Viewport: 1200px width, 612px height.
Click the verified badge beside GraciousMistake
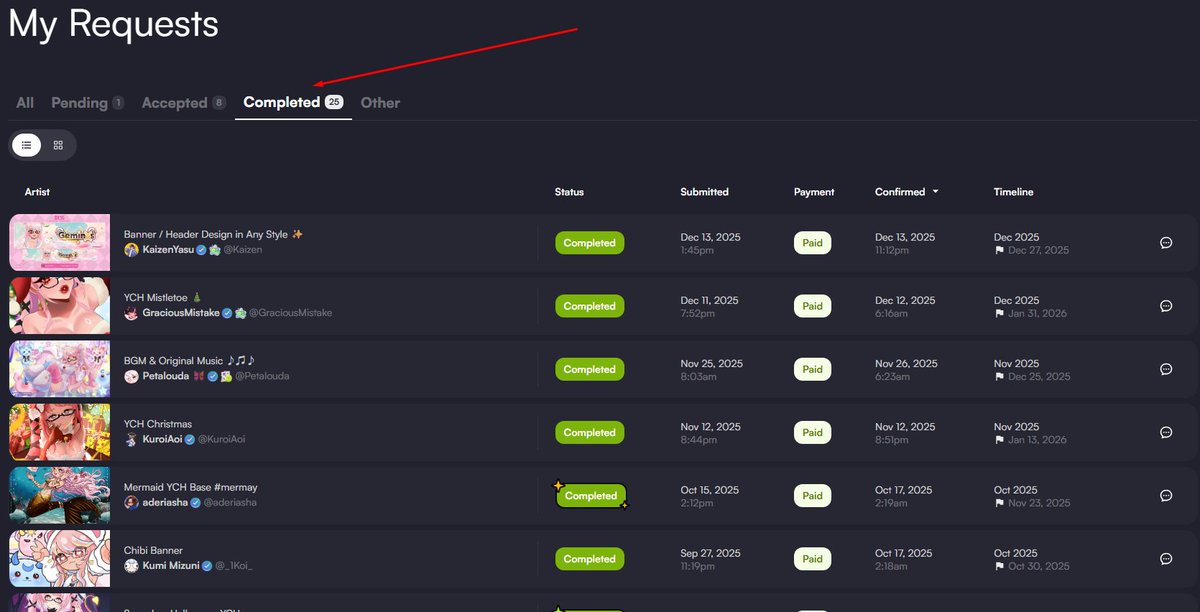[227, 313]
